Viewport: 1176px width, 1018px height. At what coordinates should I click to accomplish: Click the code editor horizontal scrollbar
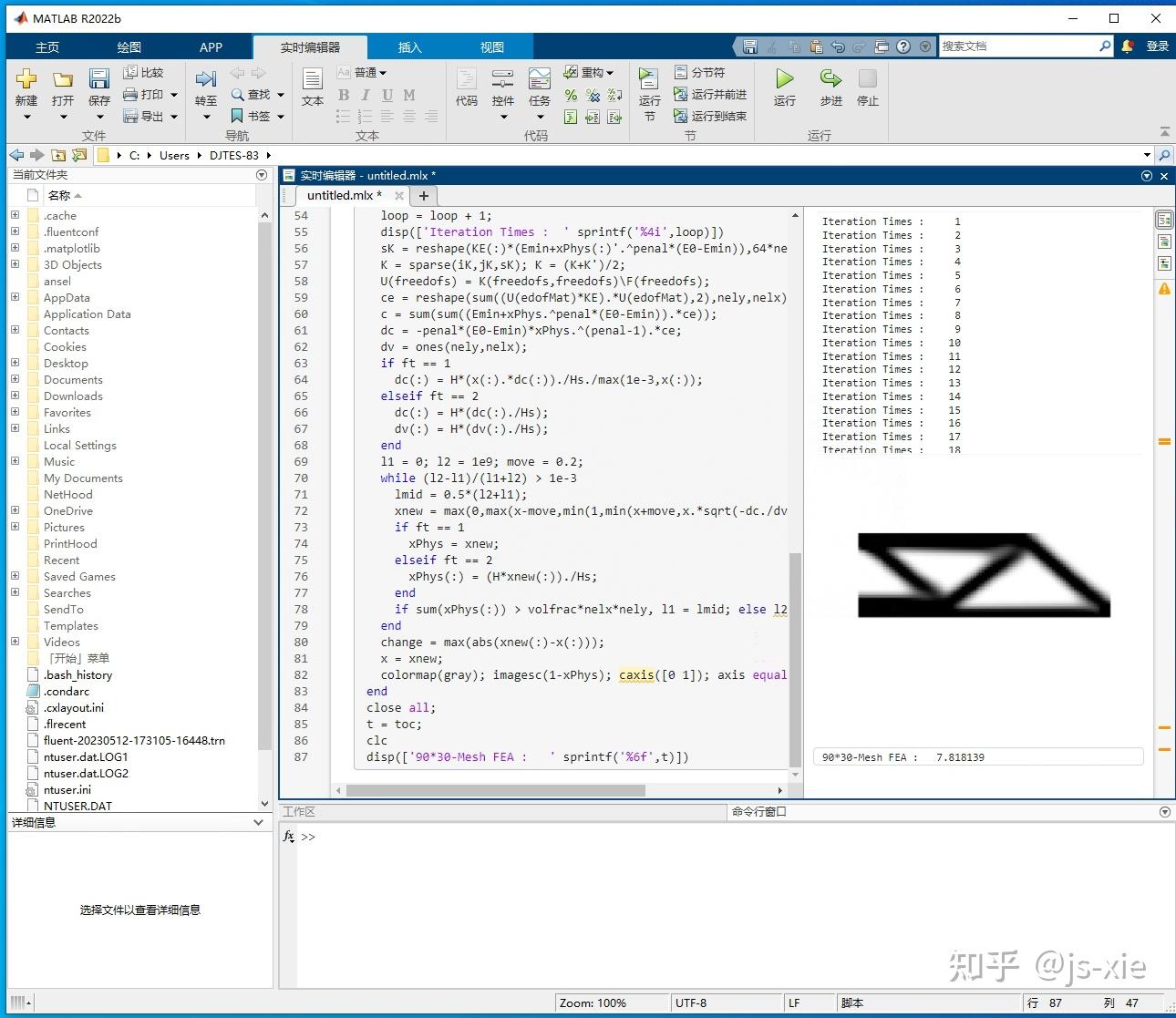click(x=495, y=790)
